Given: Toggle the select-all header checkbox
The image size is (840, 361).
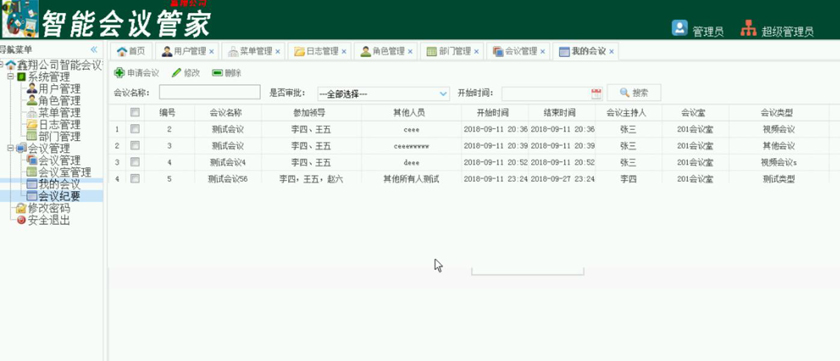Looking at the screenshot, I should tap(135, 112).
